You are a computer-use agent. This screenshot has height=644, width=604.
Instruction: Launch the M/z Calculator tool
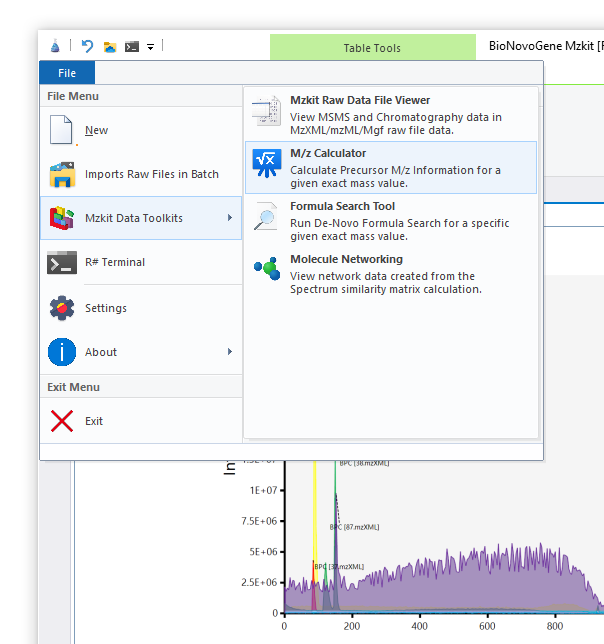pyautogui.click(x=390, y=168)
